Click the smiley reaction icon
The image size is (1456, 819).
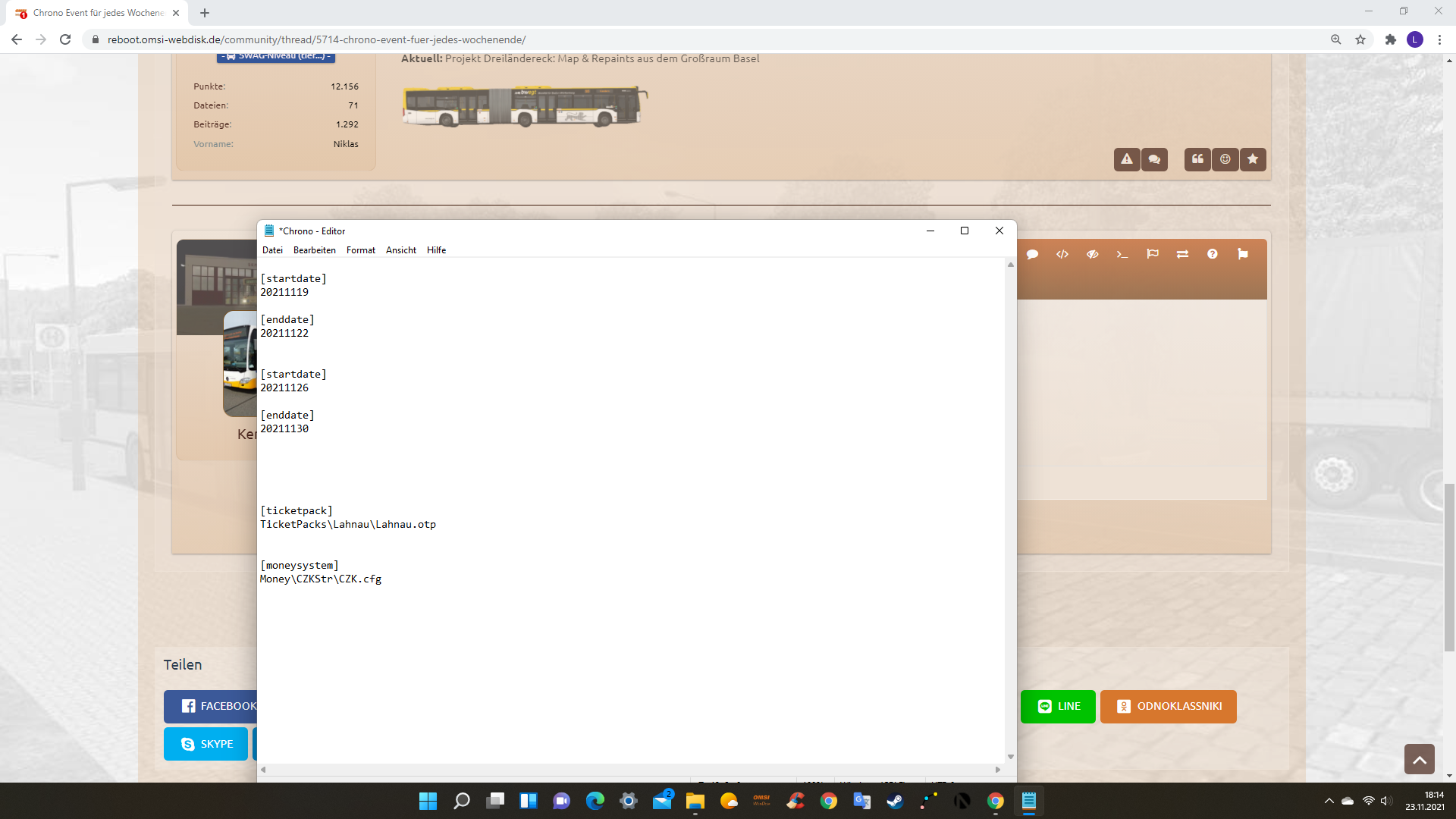point(1225,159)
